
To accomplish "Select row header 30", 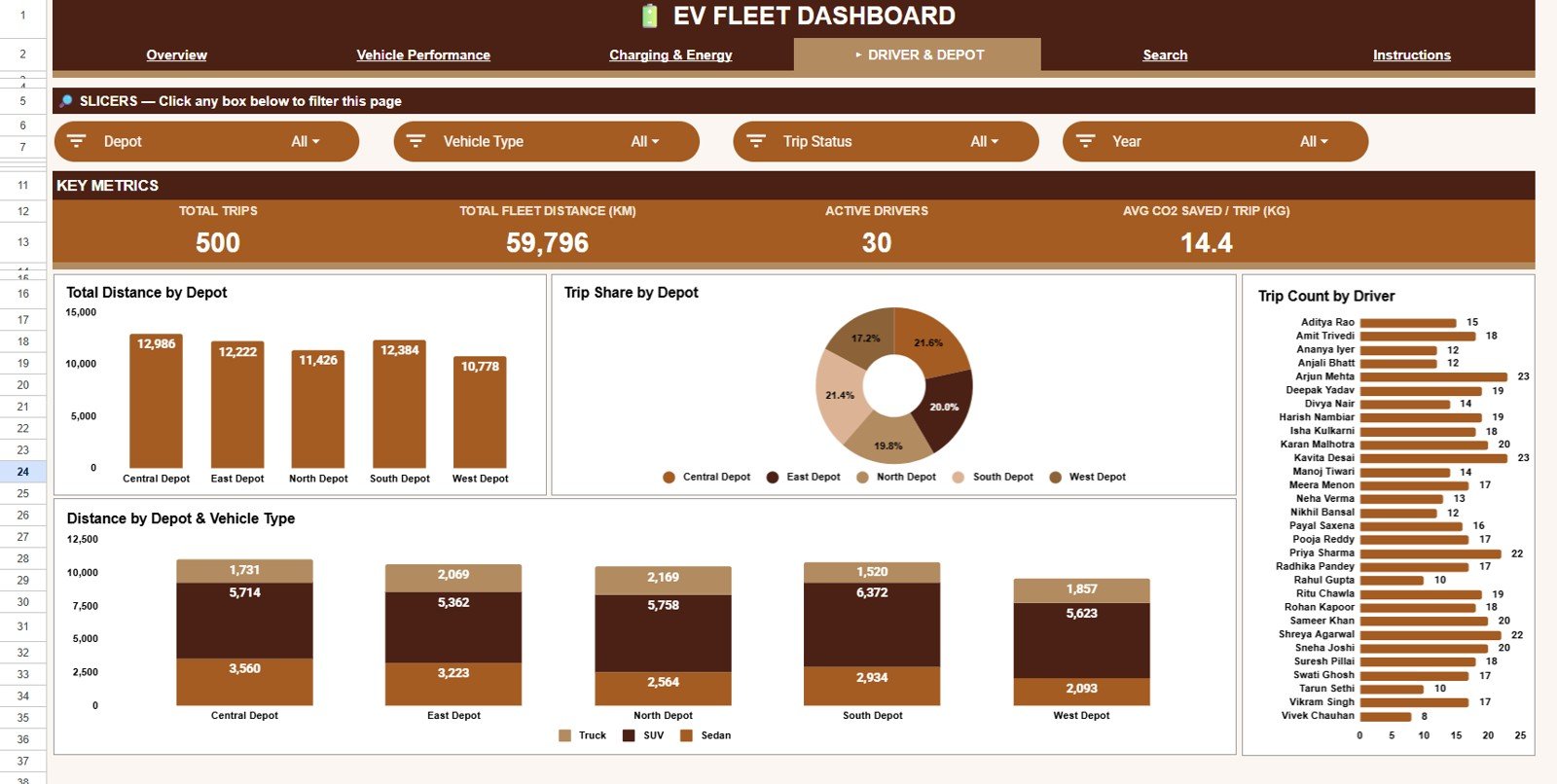I will (22, 602).
